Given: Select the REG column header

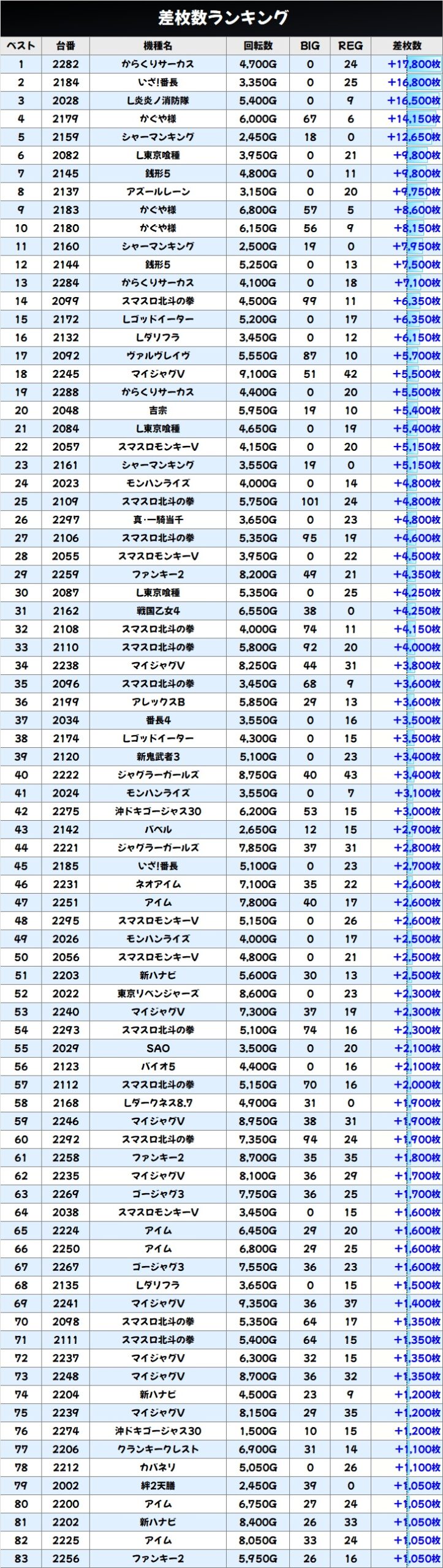Looking at the screenshot, I should [x=350, y=46].
